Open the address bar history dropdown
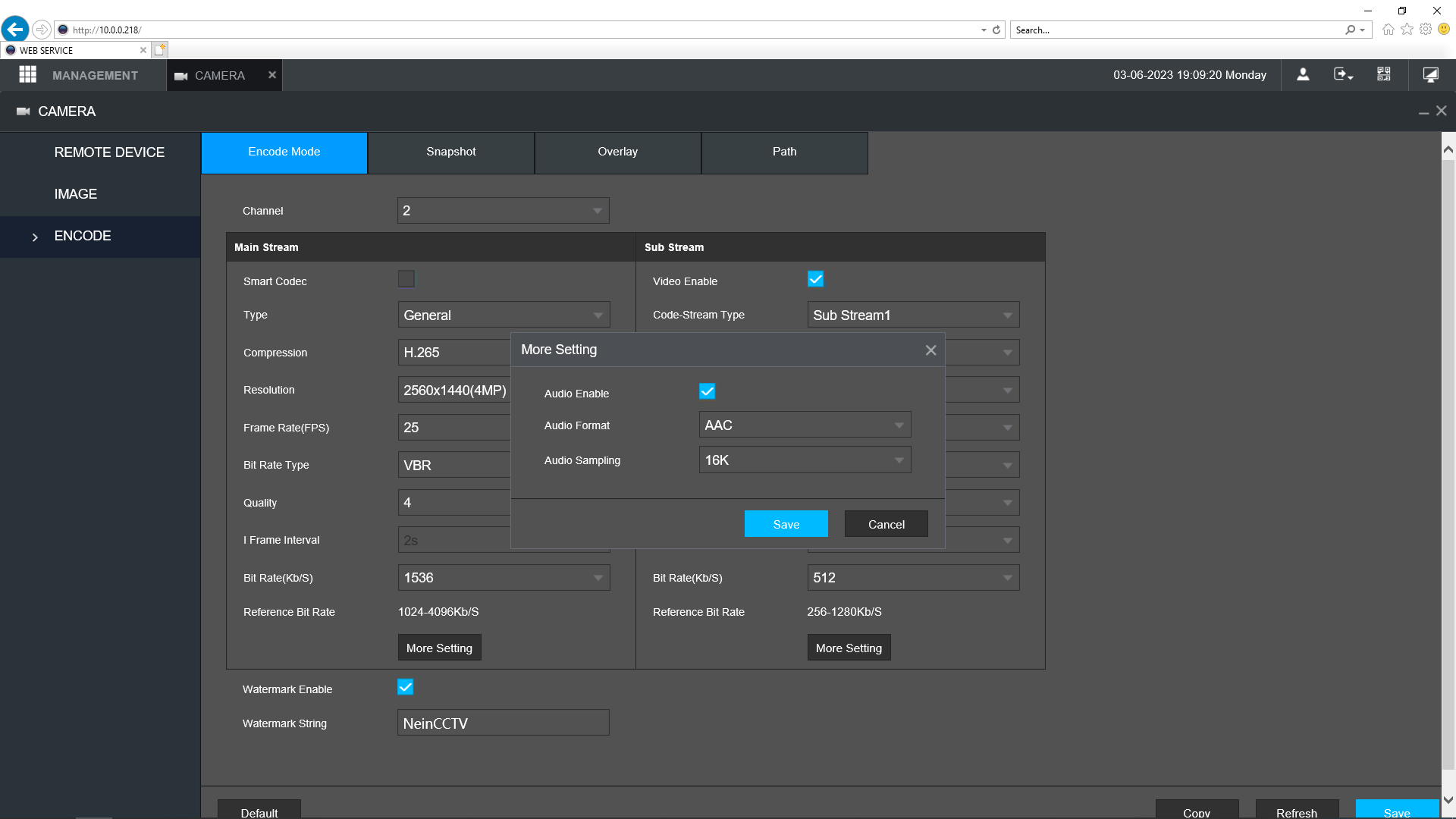The height and width of the screenshot is (819, 1456). click(x=984, y=30)
